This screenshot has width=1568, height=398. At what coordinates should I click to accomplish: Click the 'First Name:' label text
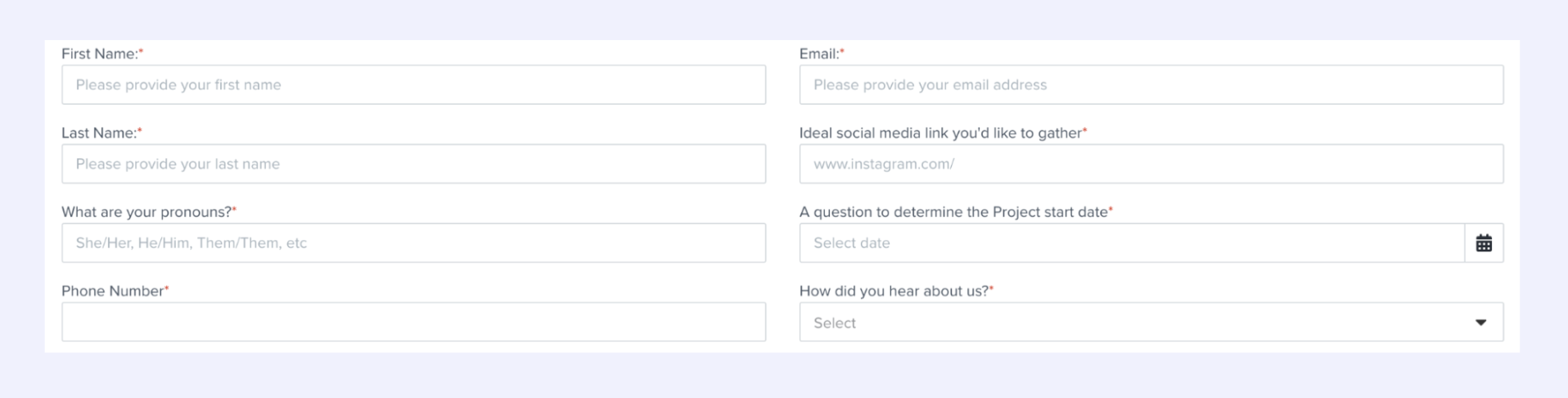99,54
